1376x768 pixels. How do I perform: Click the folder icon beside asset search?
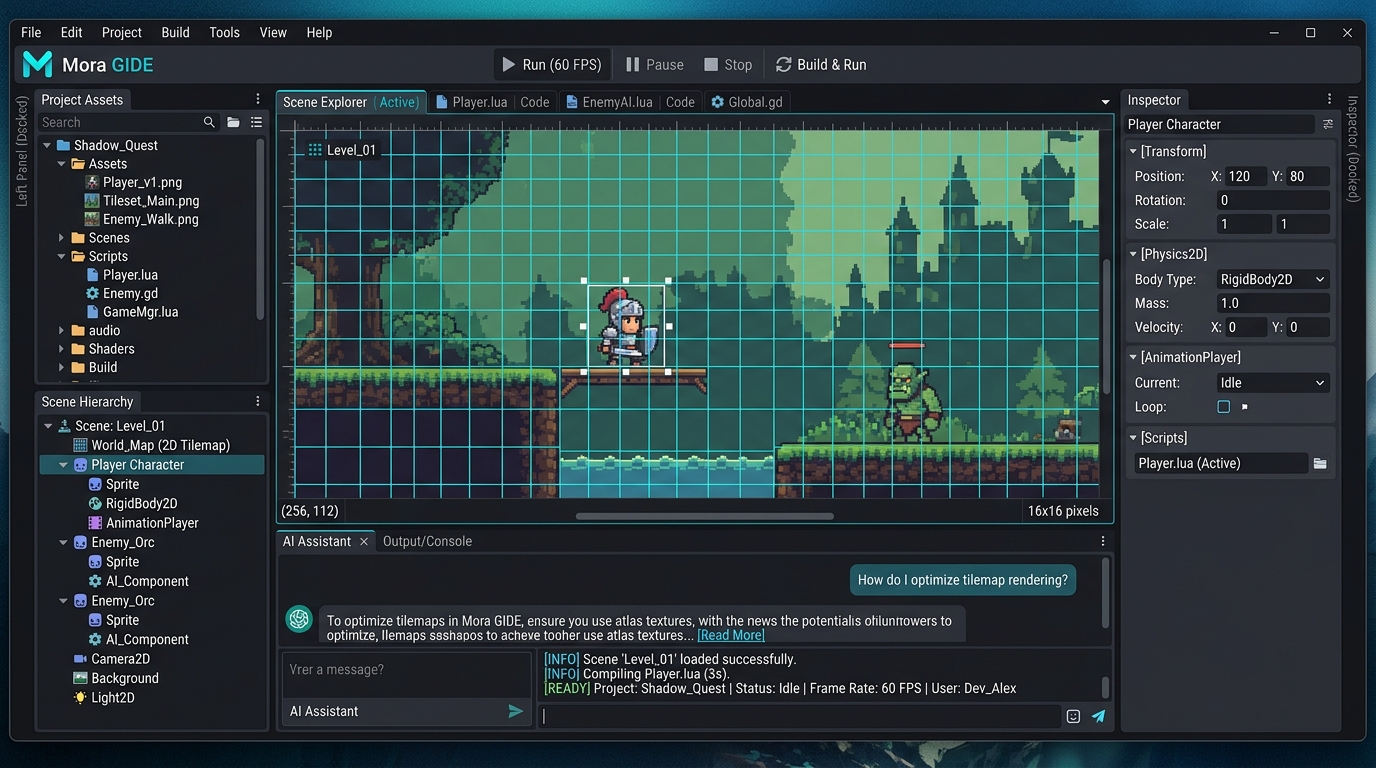click(x=233, y=122)
